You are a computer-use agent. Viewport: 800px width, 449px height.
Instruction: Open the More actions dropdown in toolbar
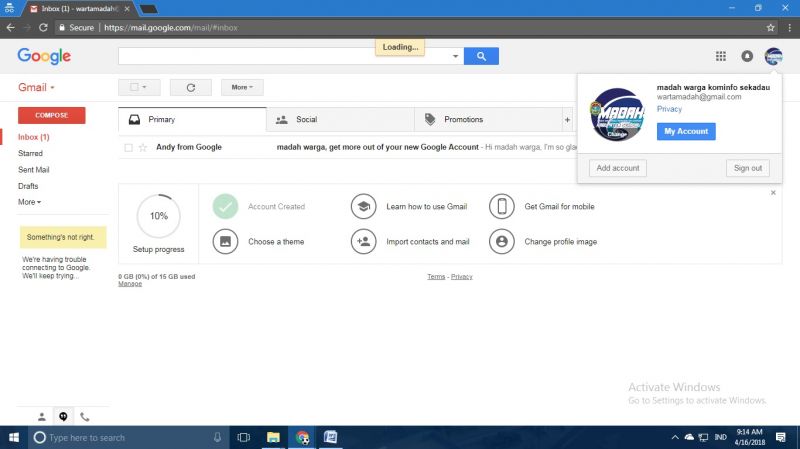(242, 87)
